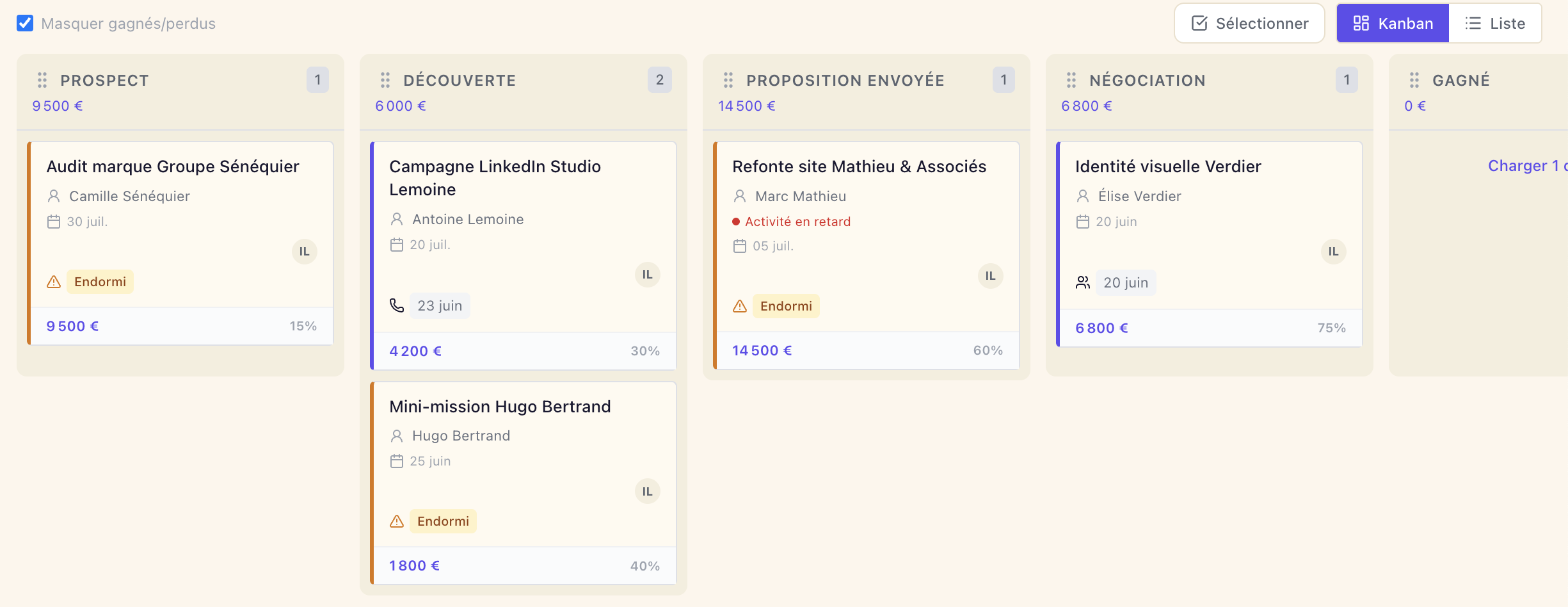
Task: Grab the Négociation column drag handle
Action: coord(1071,80)
